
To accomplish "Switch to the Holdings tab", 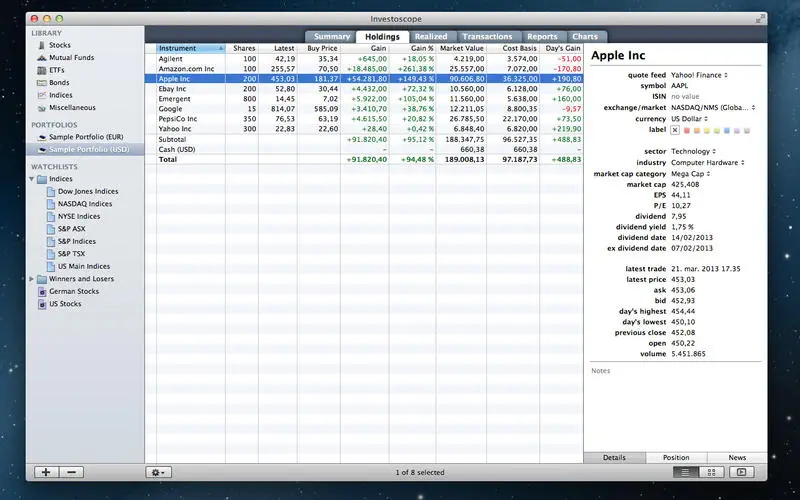I will pyautogui.click(x=382, y=37).
